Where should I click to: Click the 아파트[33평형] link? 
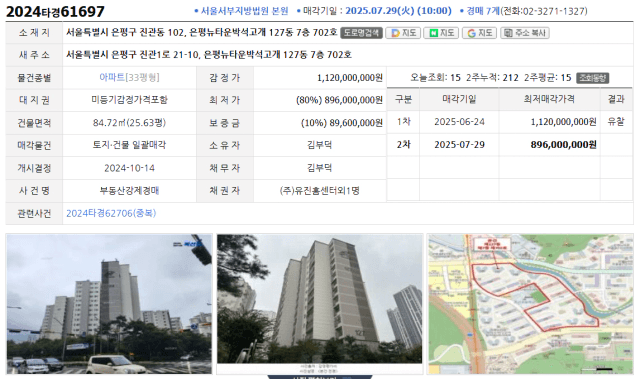pyautogui.click(x=129, y=78)
